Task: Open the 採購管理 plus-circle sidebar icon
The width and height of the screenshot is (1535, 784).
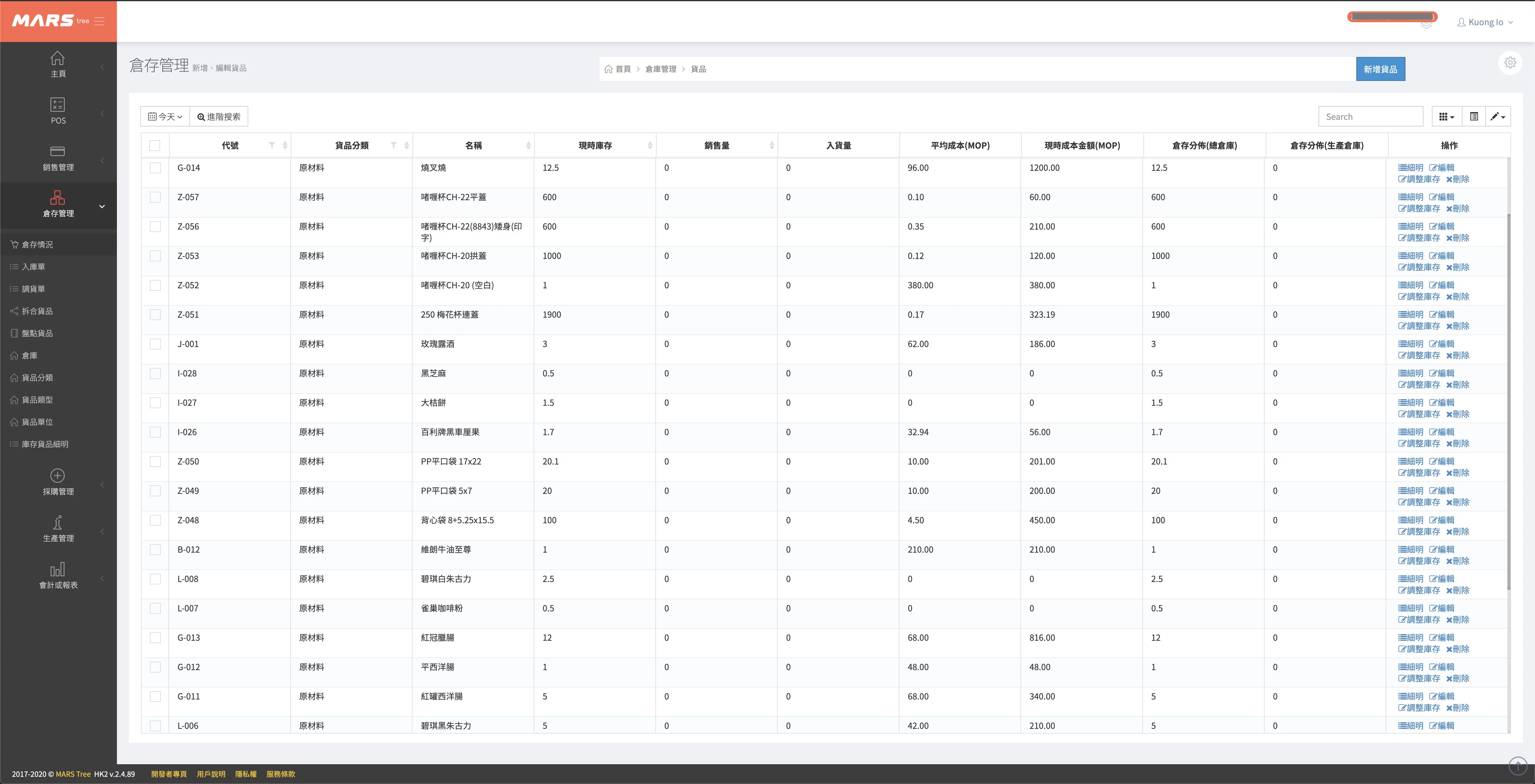Action: 58,475
